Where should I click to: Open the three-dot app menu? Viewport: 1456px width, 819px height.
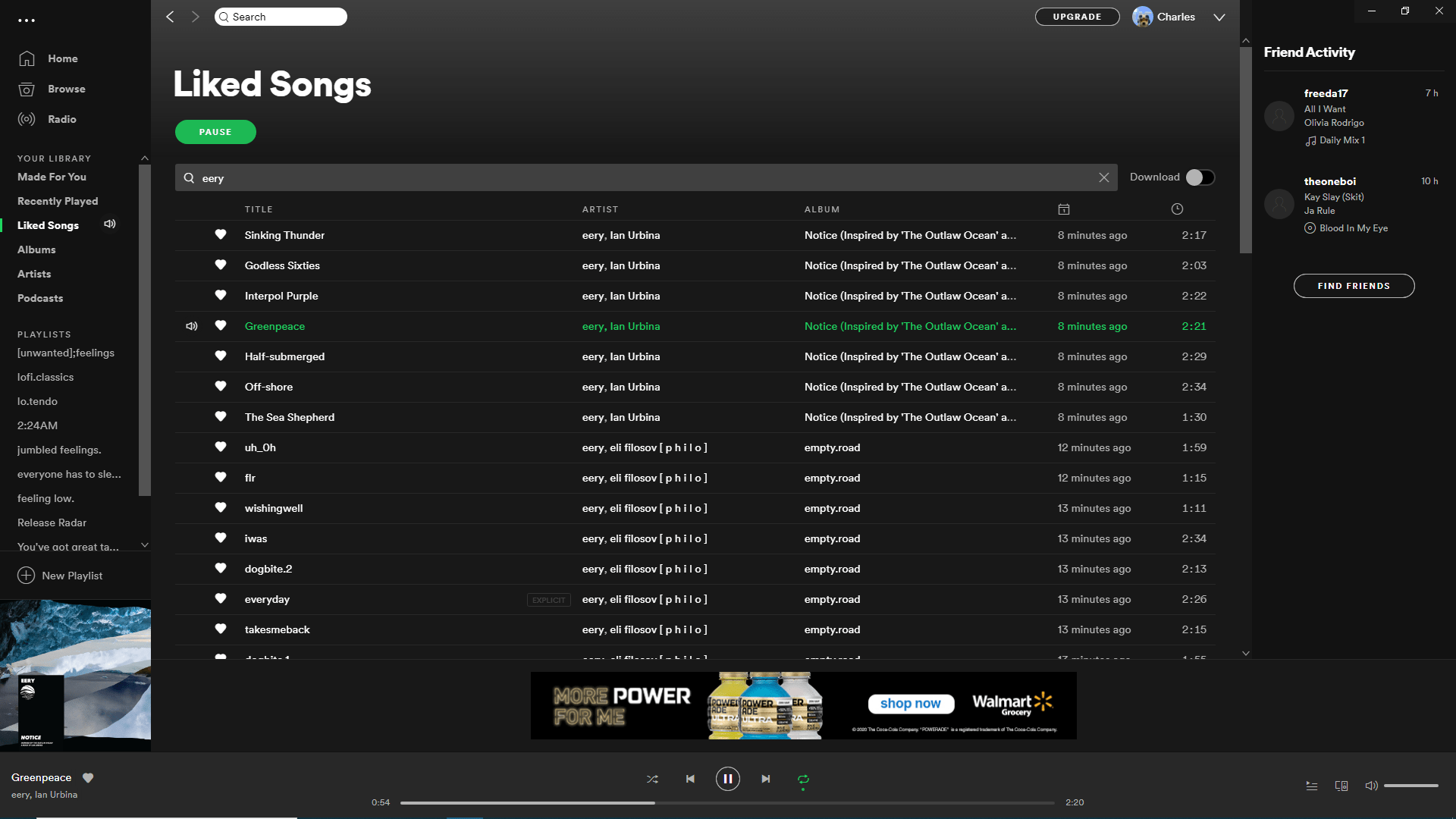(x=27, y=20)
